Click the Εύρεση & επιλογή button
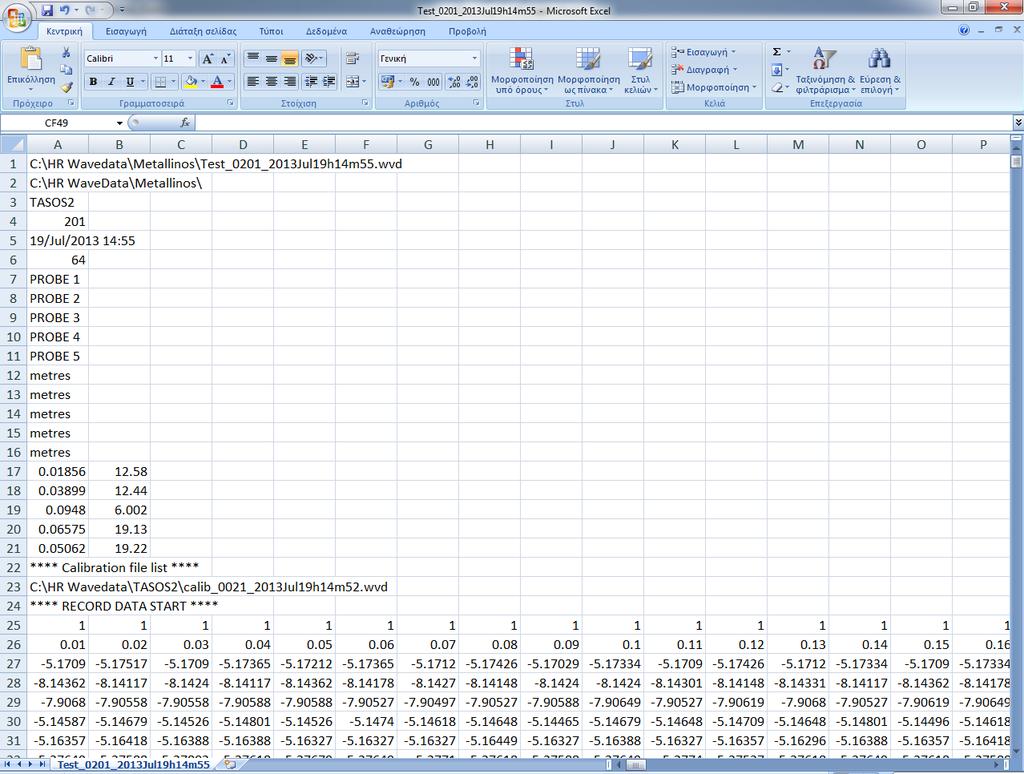This screenshot has width=1024, height=774. pos(880,71)
